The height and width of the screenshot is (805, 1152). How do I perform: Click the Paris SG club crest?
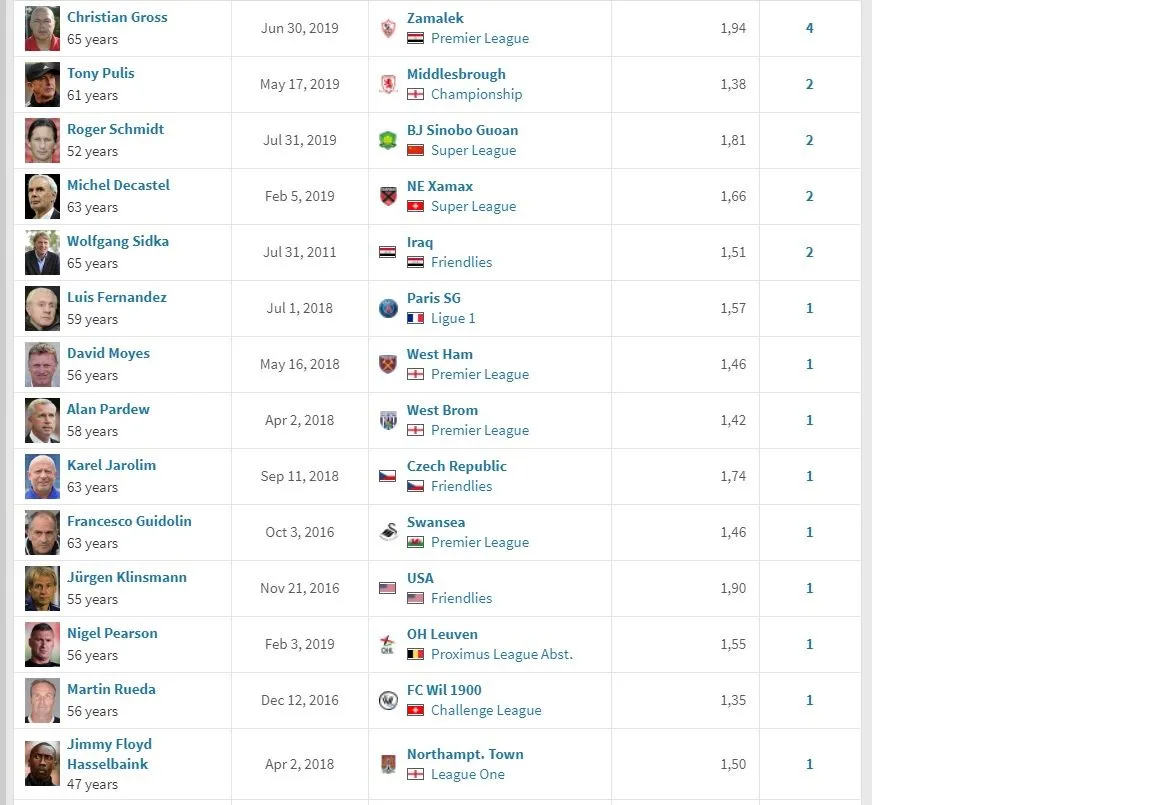click(x=388, y=308)
